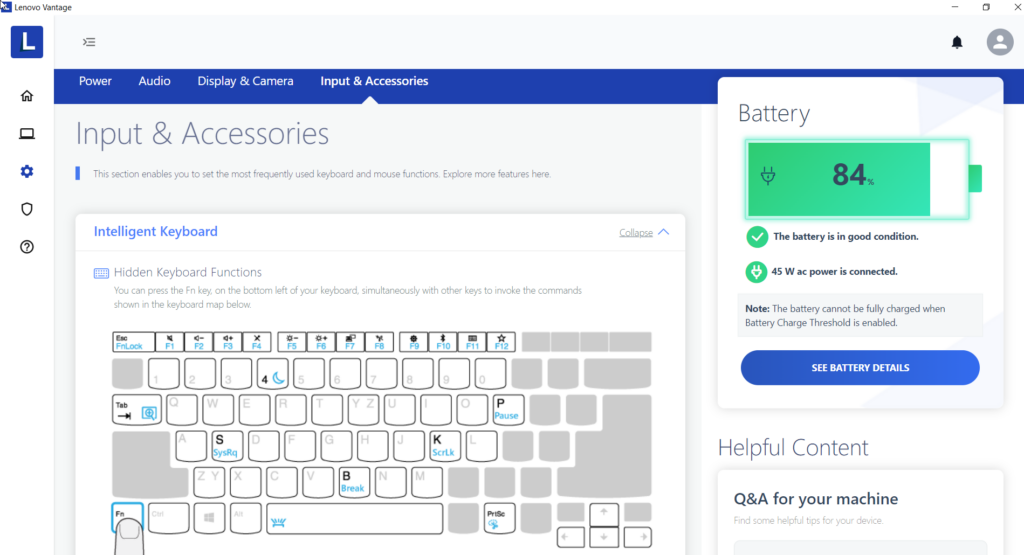Click the F10 Bluetooth key

tap(443, 342)
